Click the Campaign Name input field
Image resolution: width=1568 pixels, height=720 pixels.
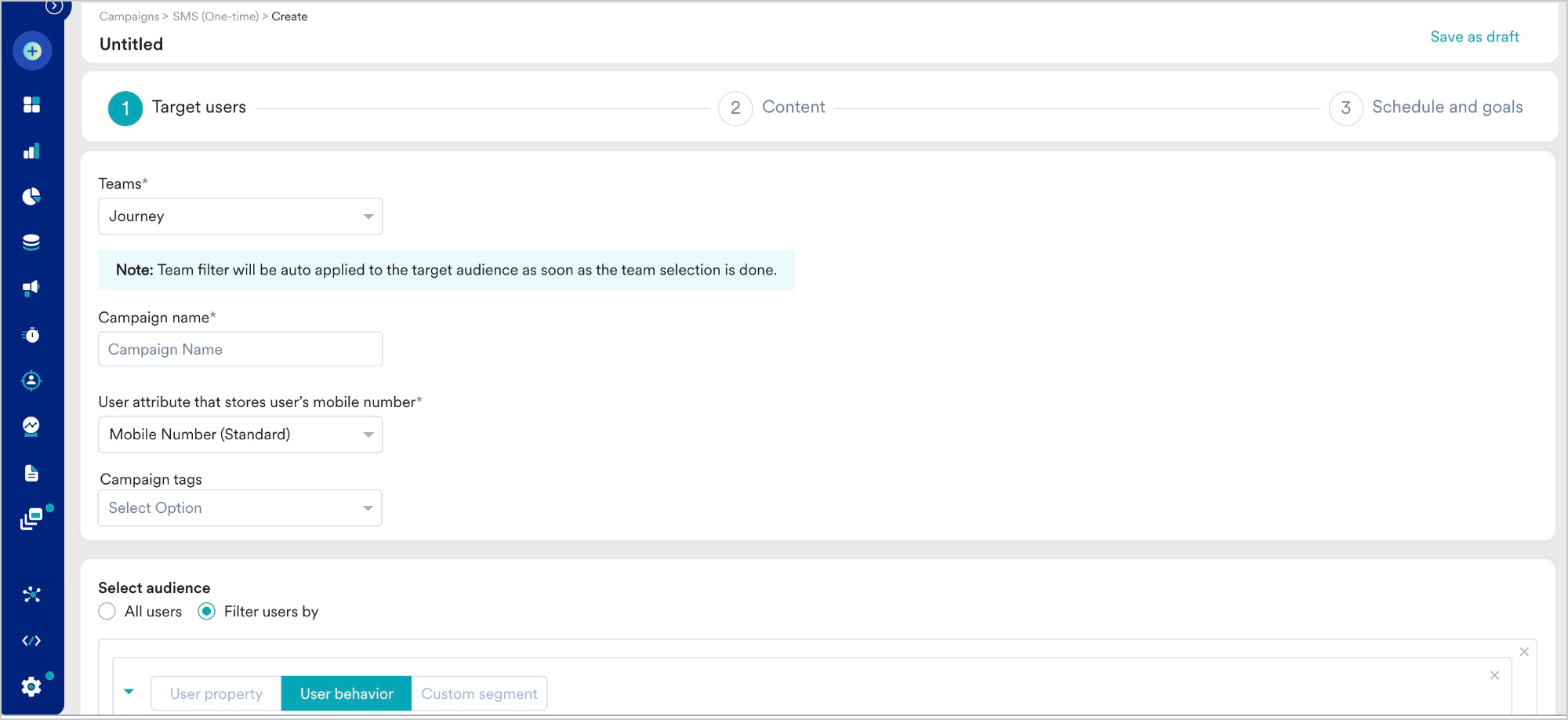240,350
